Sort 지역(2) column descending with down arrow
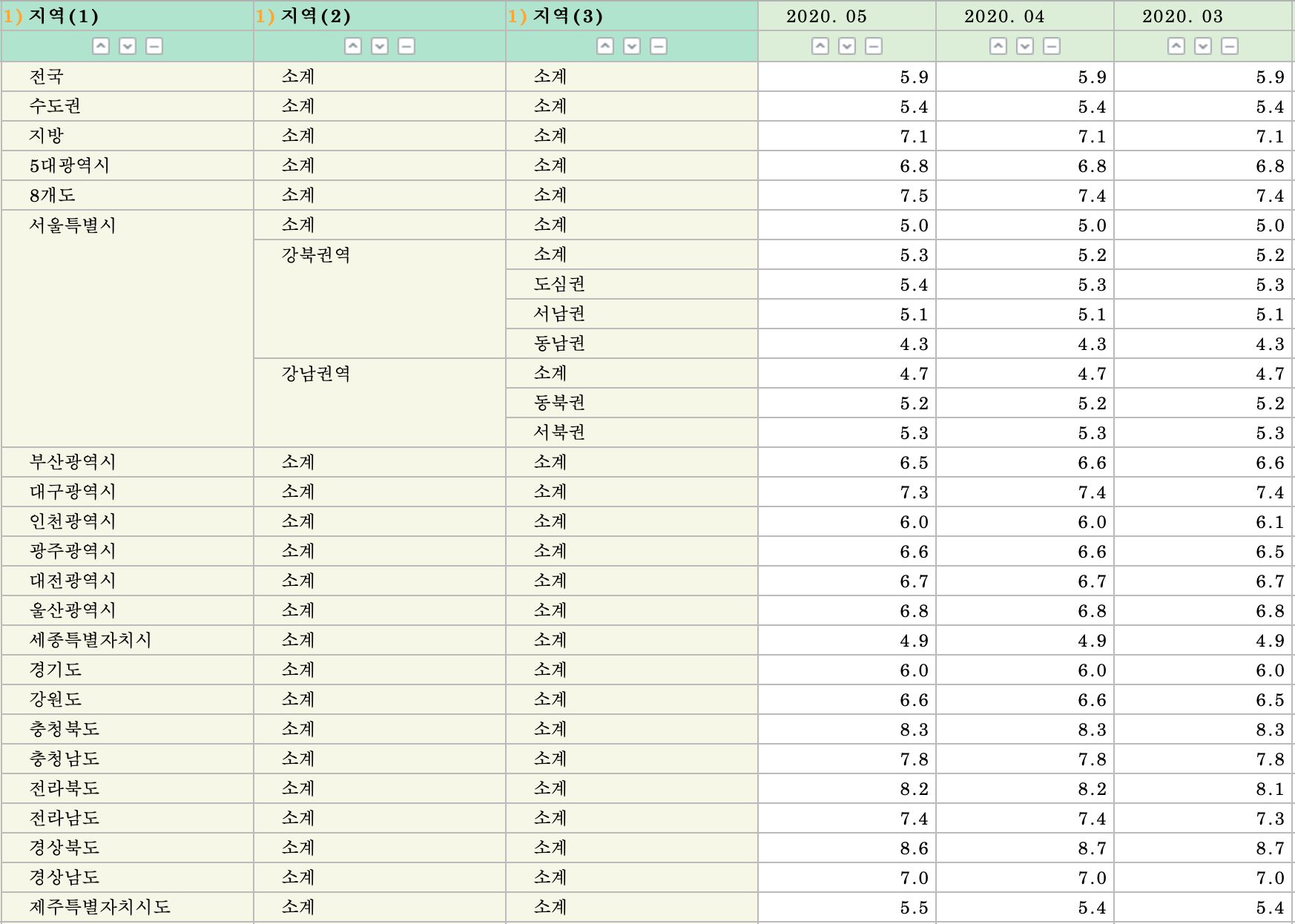This screenshot has width=1295, height=924. point(380,46)
